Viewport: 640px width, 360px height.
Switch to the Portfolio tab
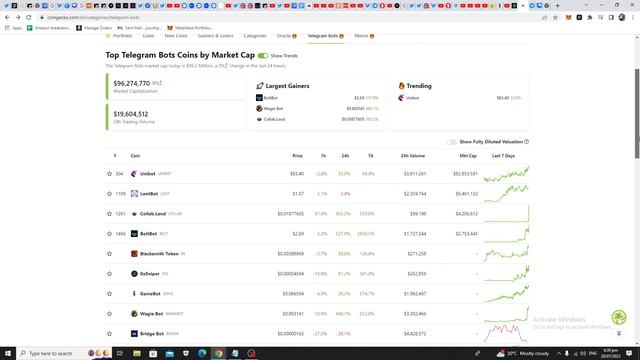119,36
